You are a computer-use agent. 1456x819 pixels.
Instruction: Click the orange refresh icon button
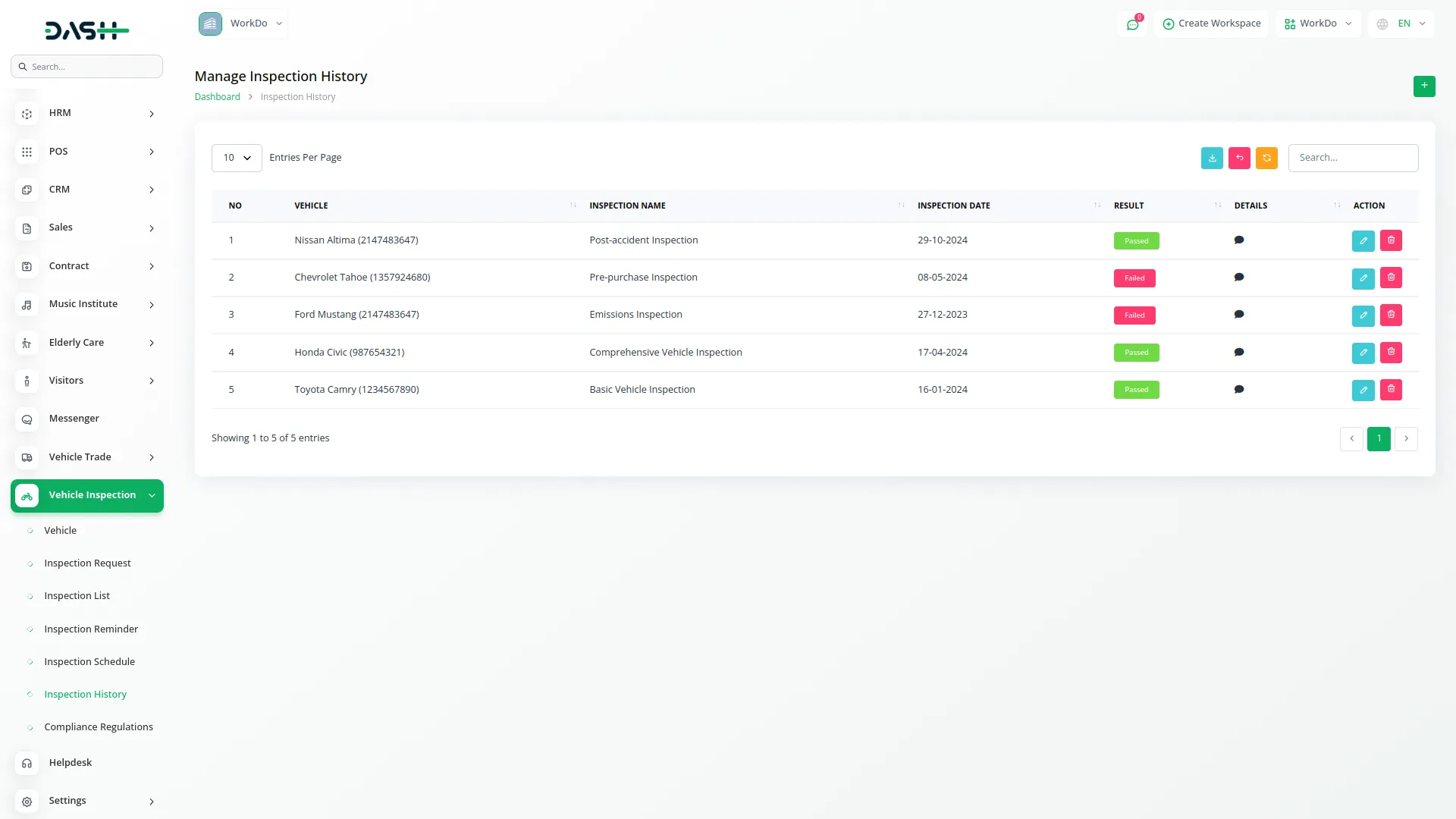tap(1266, 158)
